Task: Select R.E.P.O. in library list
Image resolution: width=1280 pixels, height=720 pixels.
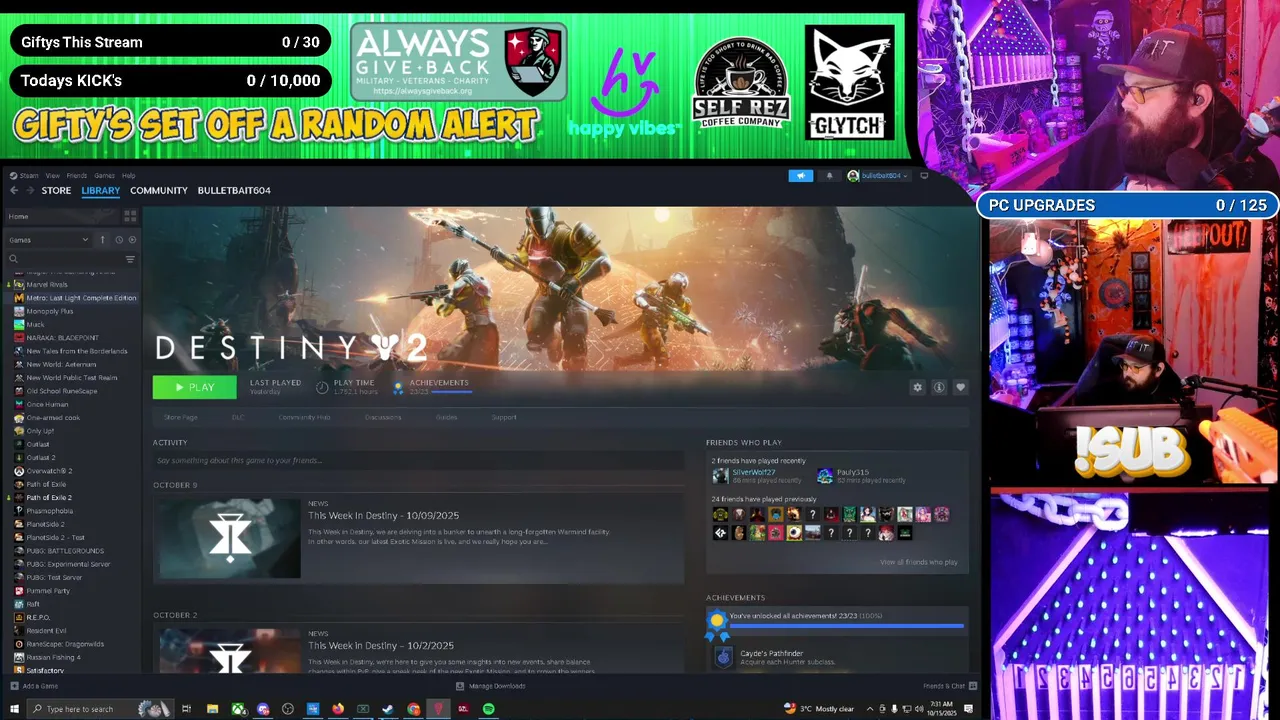Action: pyautogui.click(x=37, y=617)
